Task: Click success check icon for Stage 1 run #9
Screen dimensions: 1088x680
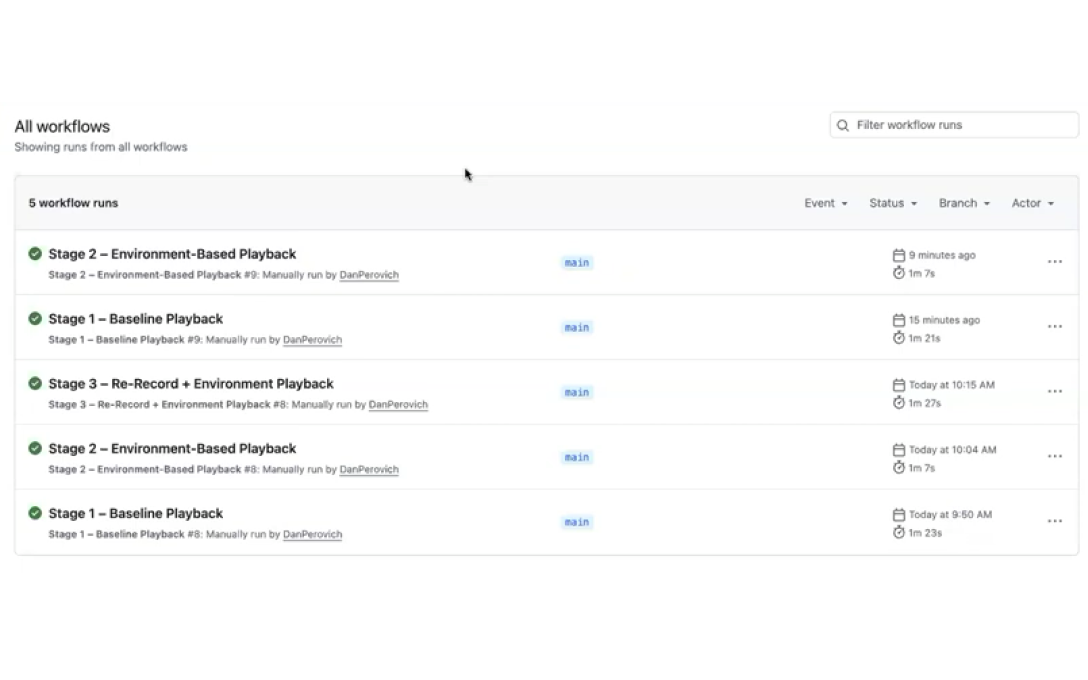Action: 35,318
